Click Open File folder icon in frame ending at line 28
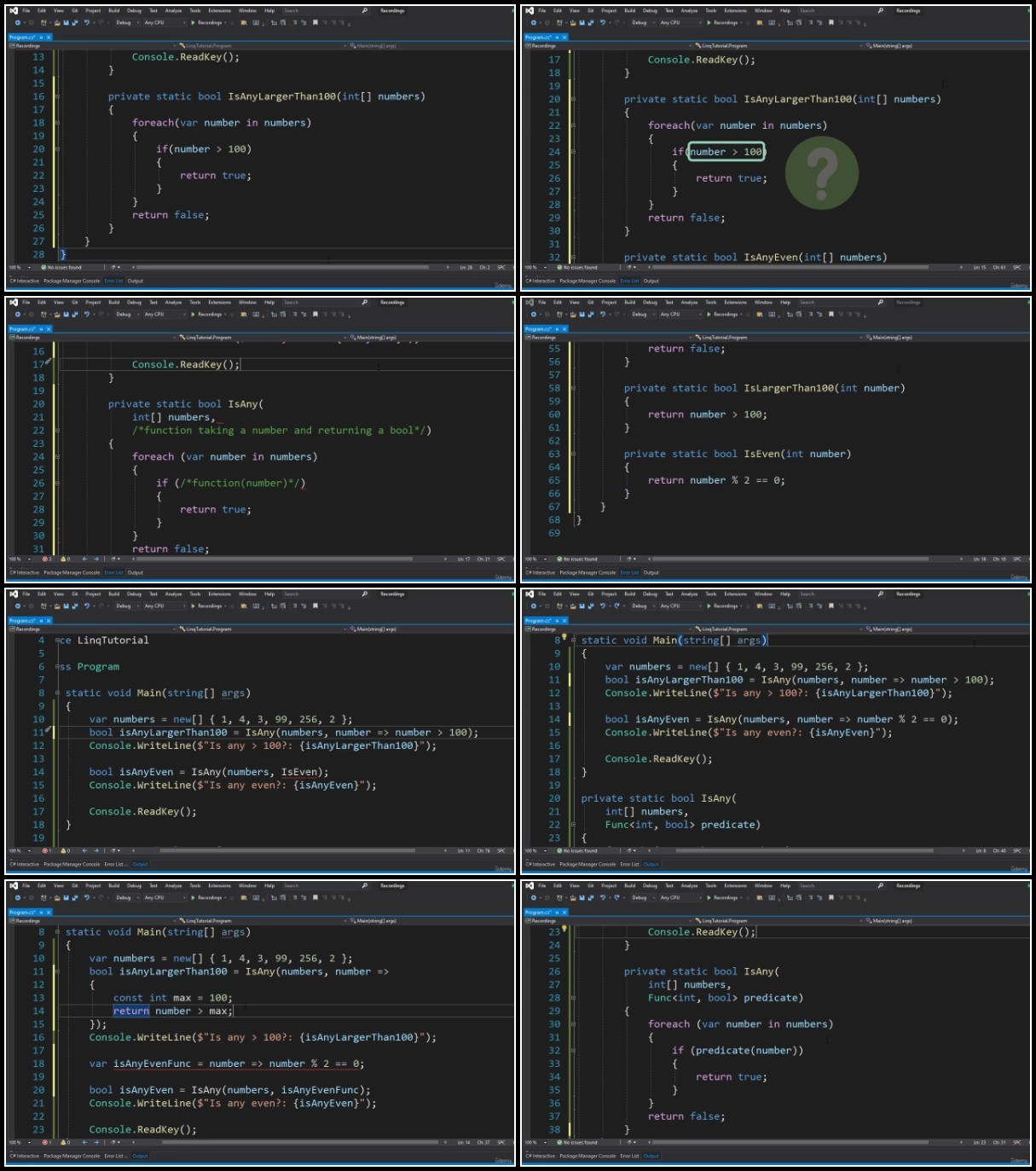Viewport: 1036px width, 1171px height. [56, 23]
